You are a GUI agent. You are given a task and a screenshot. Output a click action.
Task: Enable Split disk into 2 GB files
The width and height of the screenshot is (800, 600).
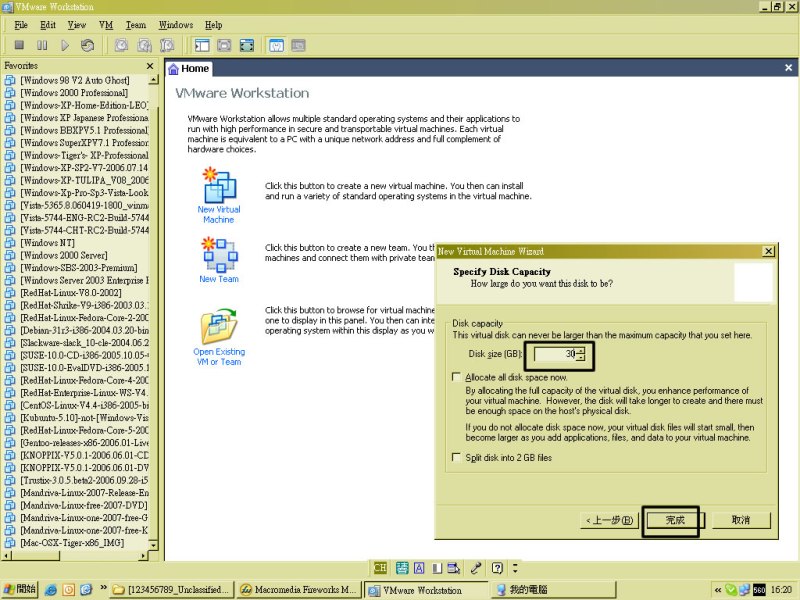tap(456, 457)
